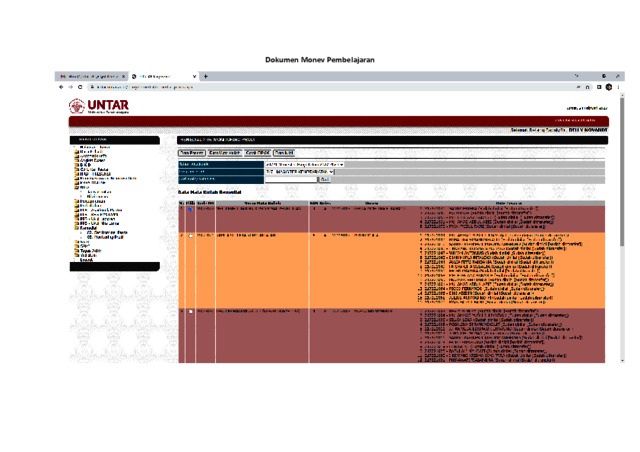This screenshot has width=640, height=452.
Task: Select the radio button in the orange row 2
Action: 190,236
